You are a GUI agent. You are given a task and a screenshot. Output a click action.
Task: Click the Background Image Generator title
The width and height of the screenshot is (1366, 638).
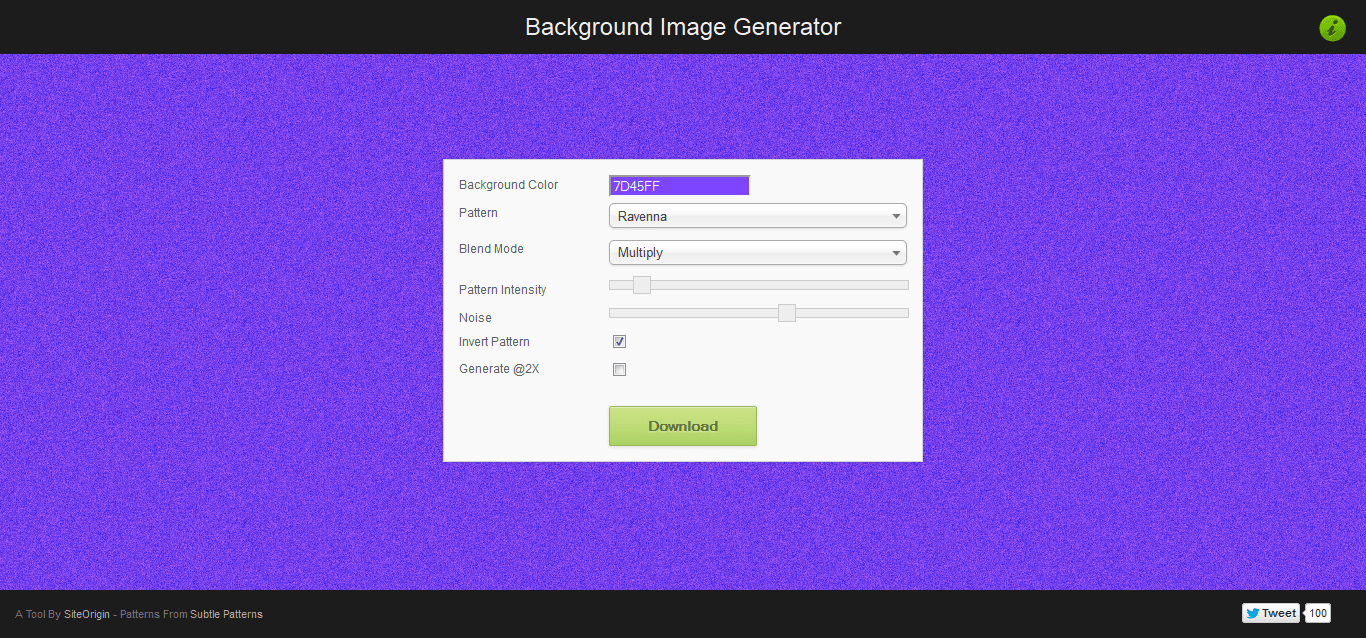pos(683,27)
